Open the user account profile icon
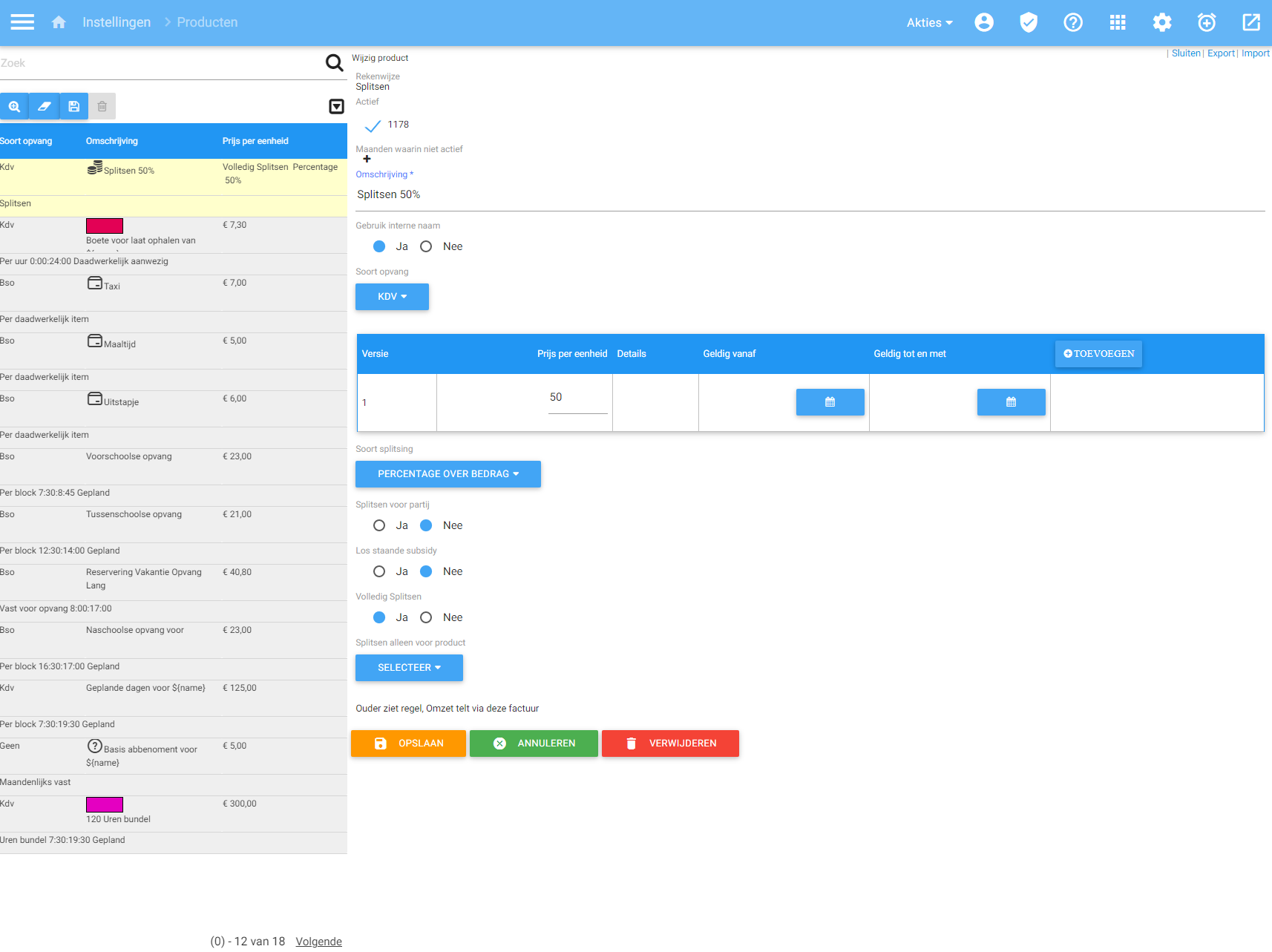The width and height of the screenshot is (1272, 952). click(984, 22)
